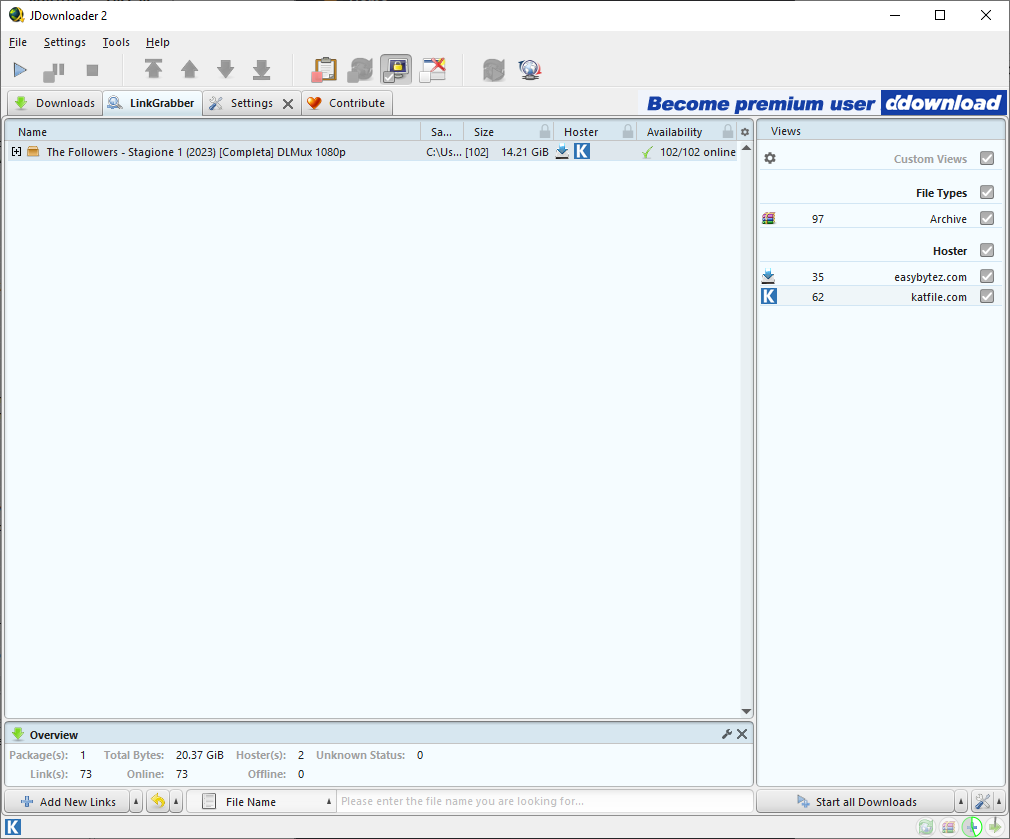Click the yellow undo arrow button
Viewport: 1010px width, 839px height.
158,802
